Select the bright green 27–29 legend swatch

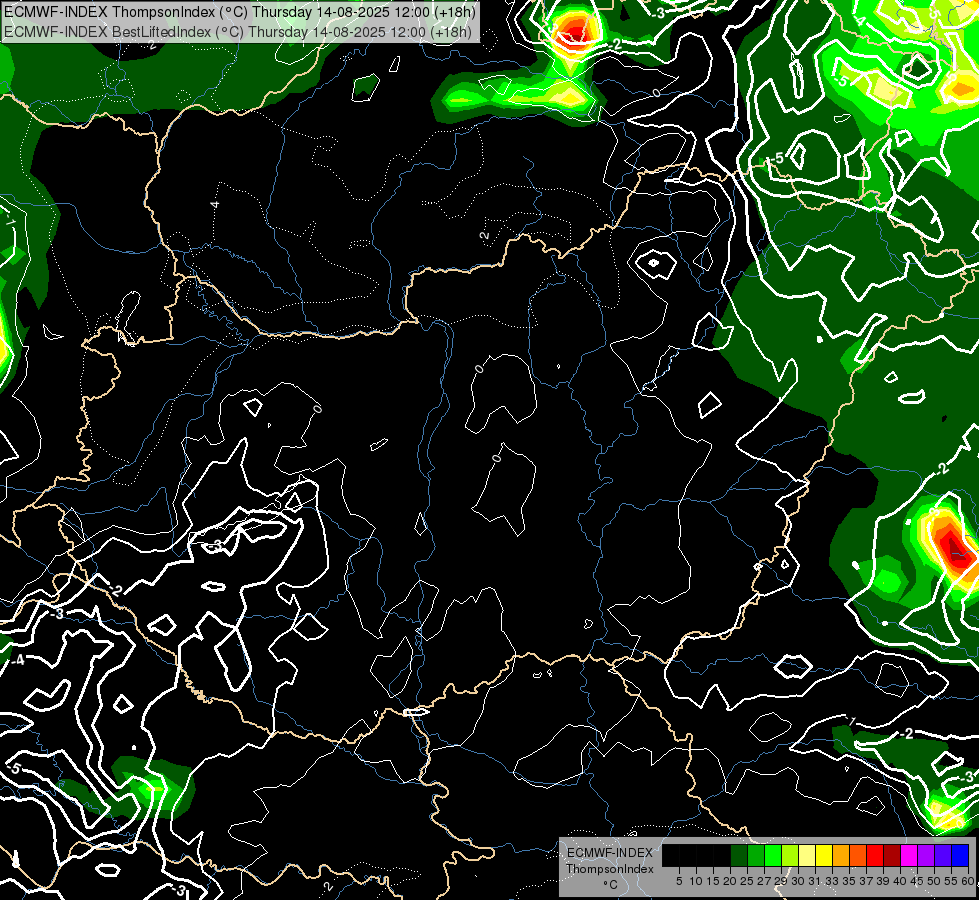coord(773,856)
